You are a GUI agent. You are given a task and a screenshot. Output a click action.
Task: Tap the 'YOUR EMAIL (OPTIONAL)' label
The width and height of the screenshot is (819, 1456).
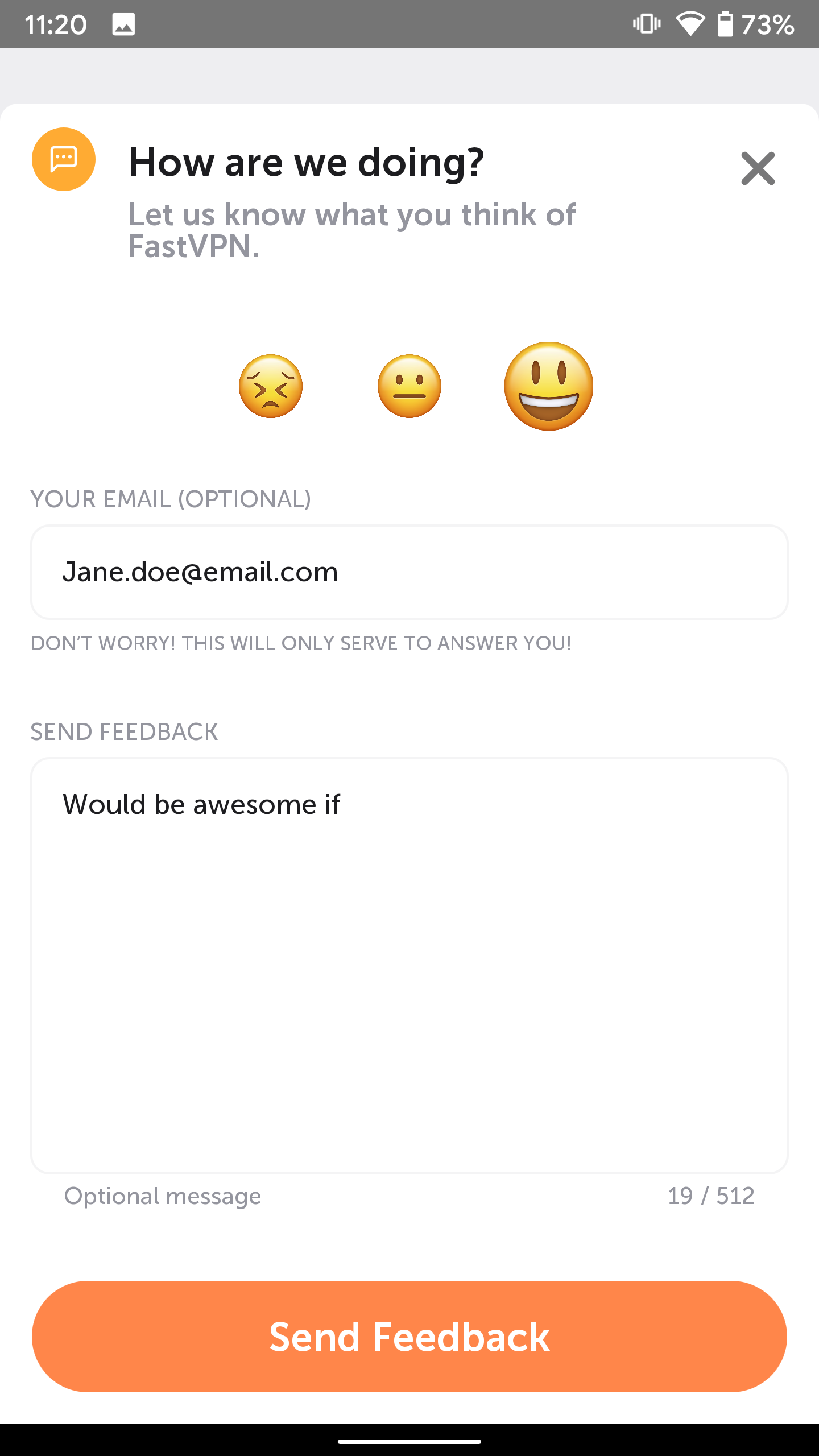pyautogui.click(x=171, y=499)
